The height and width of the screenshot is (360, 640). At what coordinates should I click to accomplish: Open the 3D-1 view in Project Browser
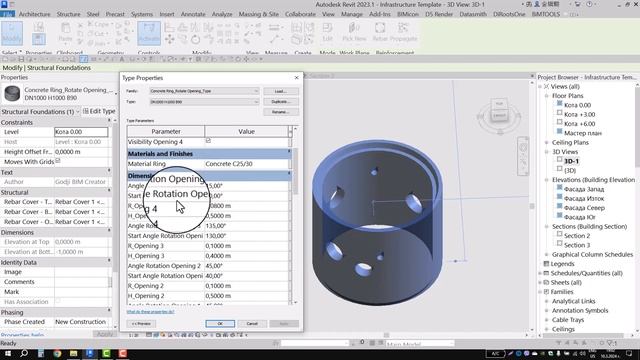tap(571, 161)
